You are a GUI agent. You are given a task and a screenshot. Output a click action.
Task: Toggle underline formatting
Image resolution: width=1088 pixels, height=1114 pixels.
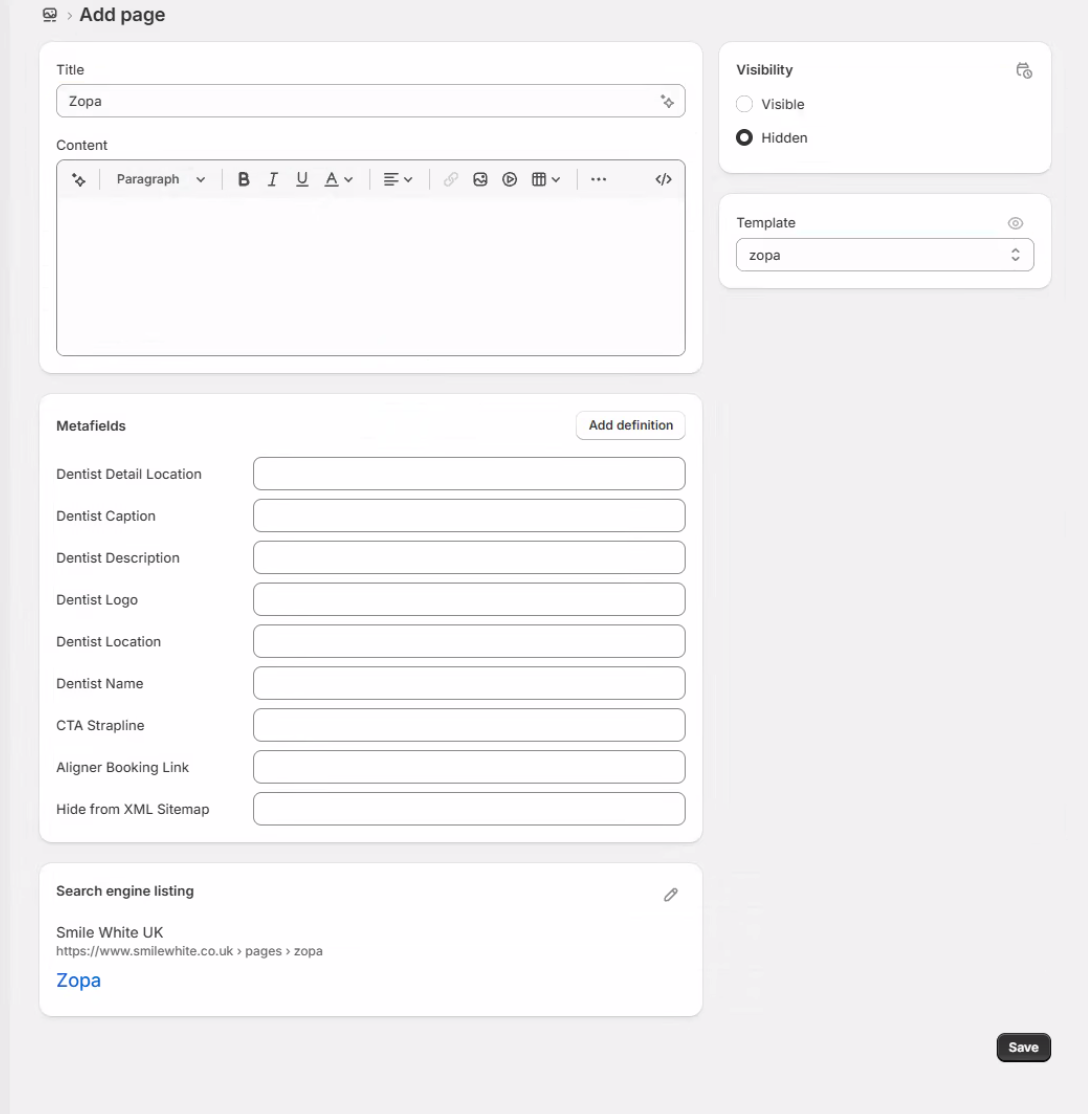(x=302, y=180)
